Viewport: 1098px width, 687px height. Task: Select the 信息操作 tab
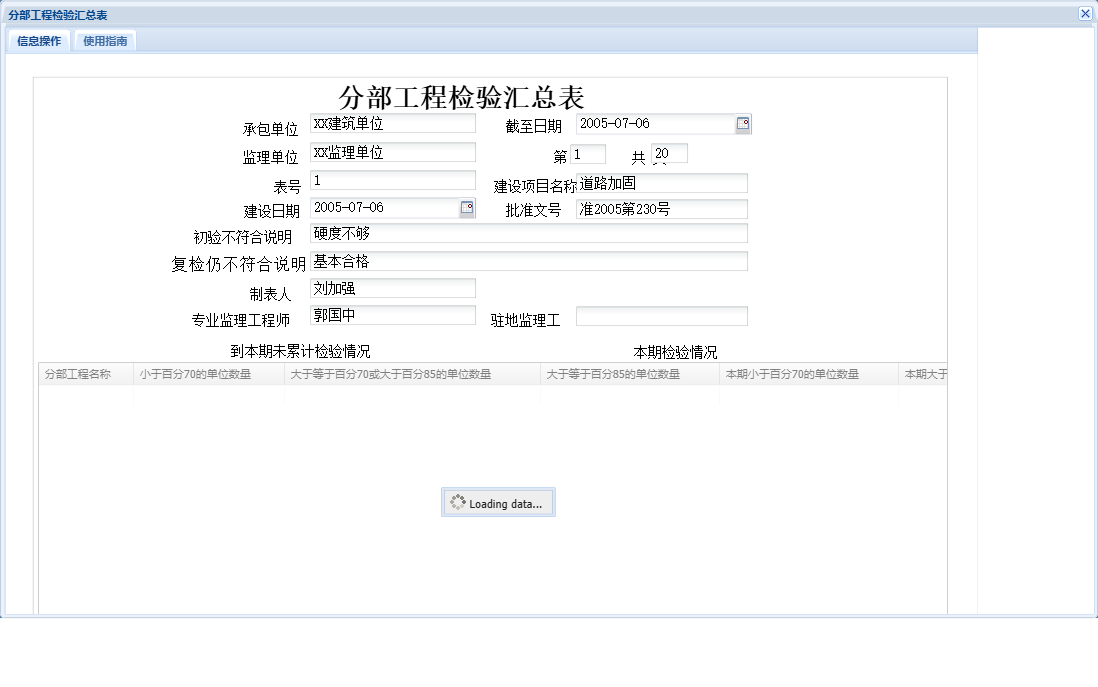point(37,41)
